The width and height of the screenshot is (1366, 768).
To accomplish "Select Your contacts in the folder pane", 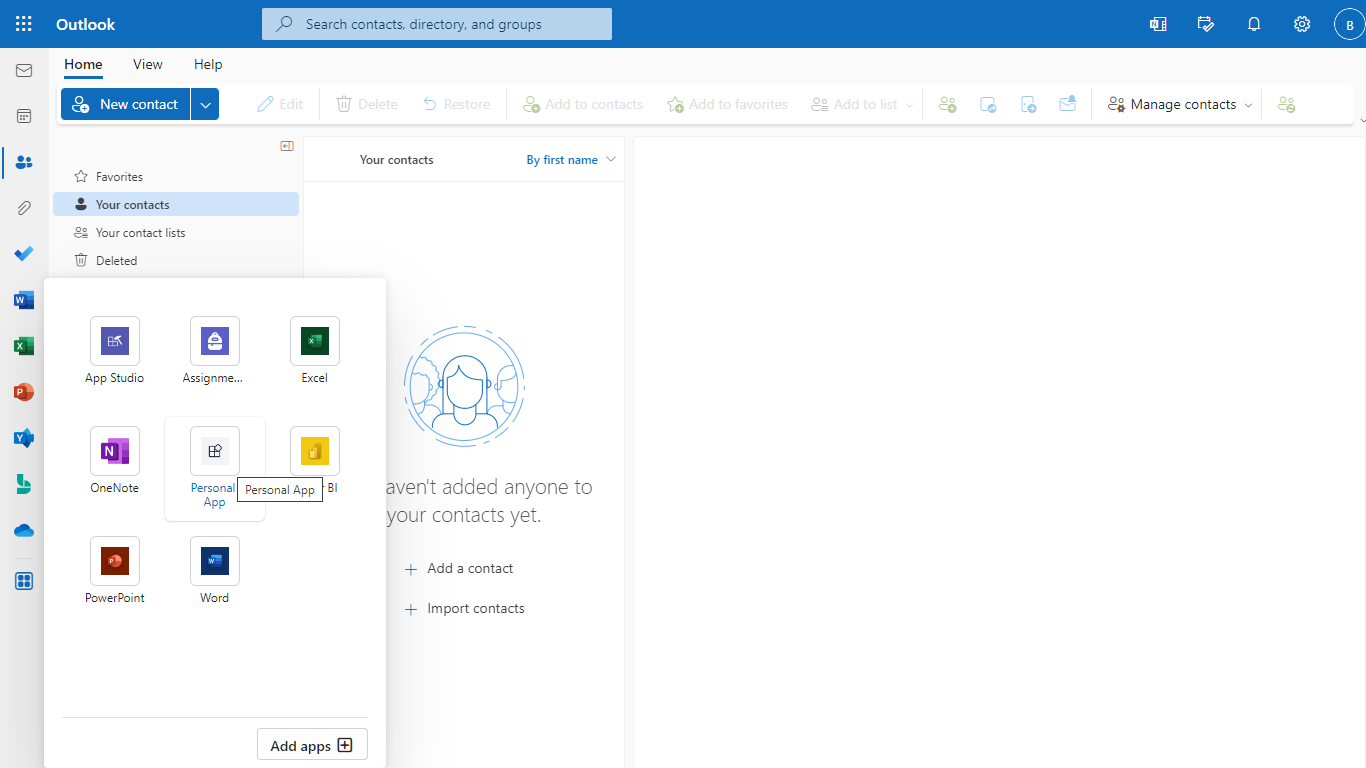I will (176, 204).
